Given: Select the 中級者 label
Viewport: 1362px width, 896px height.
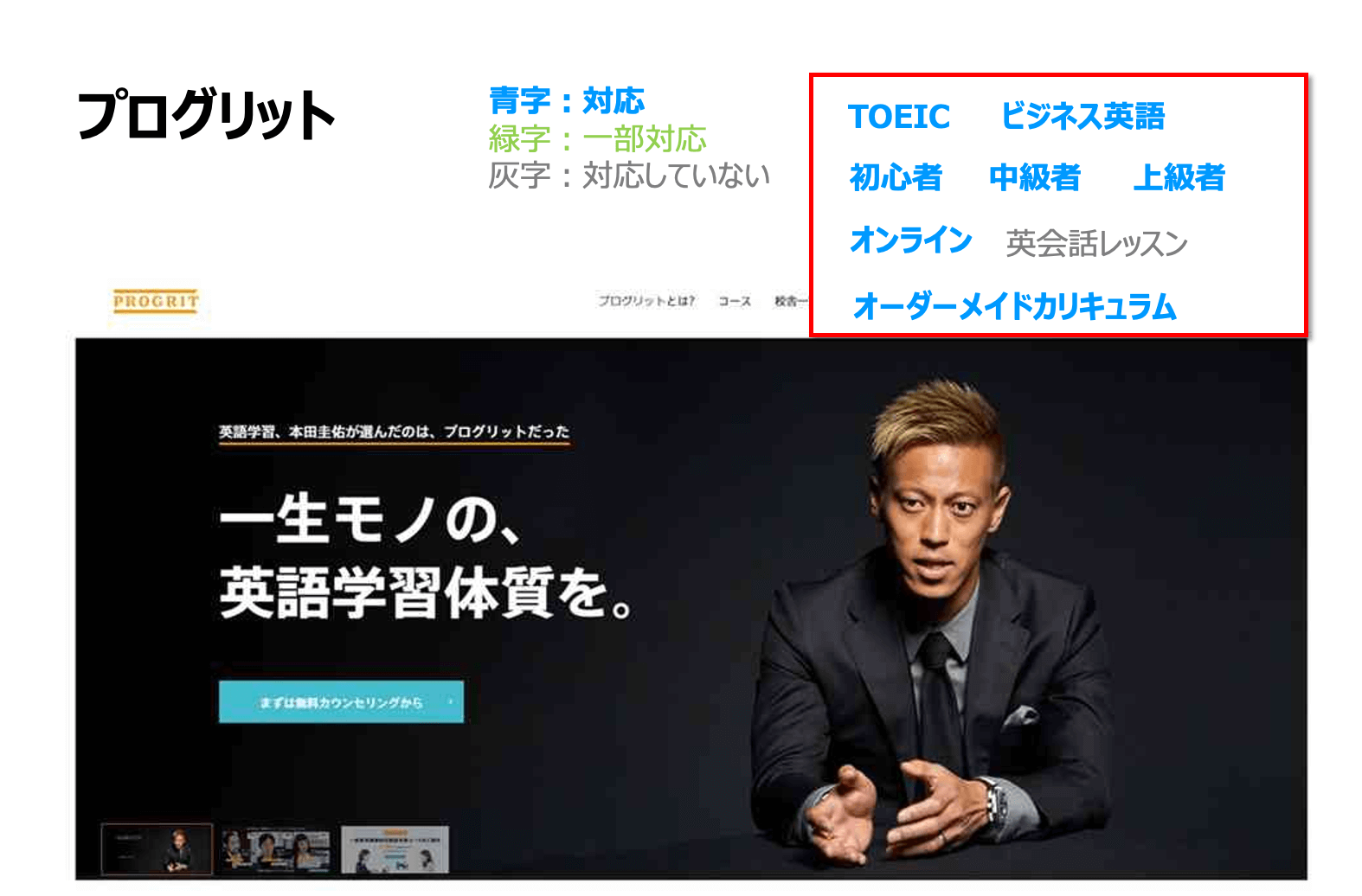Looking at the screenshot, I should tap(1035, 177).
